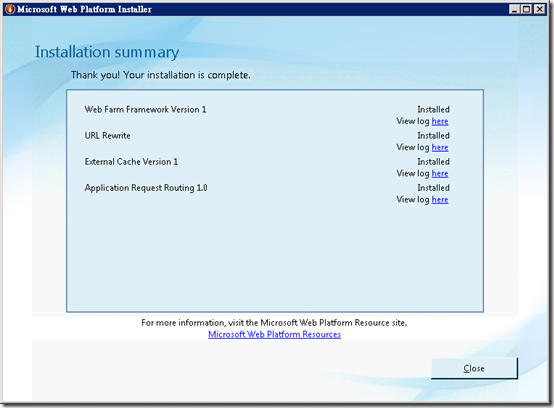Visit the Microsoft Web Platform Resources link
Viewport: 554px width, 408px height.
(275, 334)
